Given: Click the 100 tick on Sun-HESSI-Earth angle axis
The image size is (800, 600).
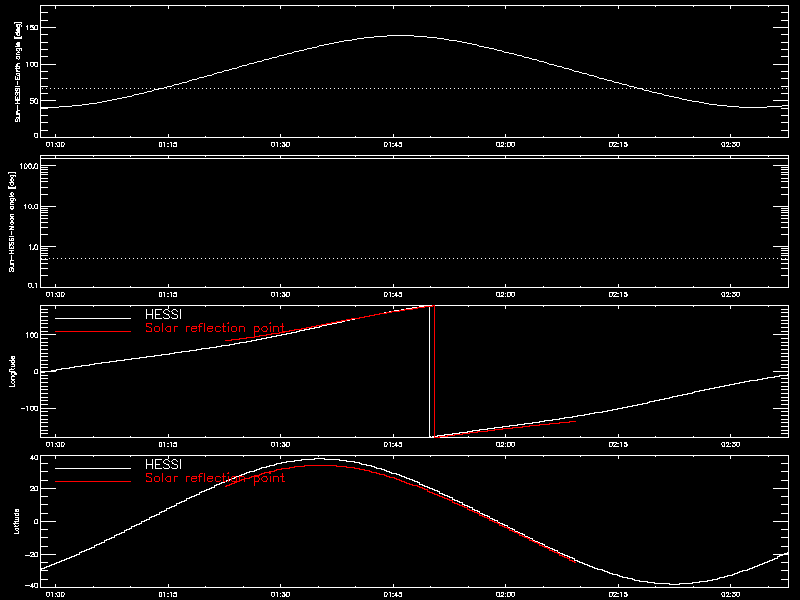Looking at the screenshot, I should [x=32, y=64].
